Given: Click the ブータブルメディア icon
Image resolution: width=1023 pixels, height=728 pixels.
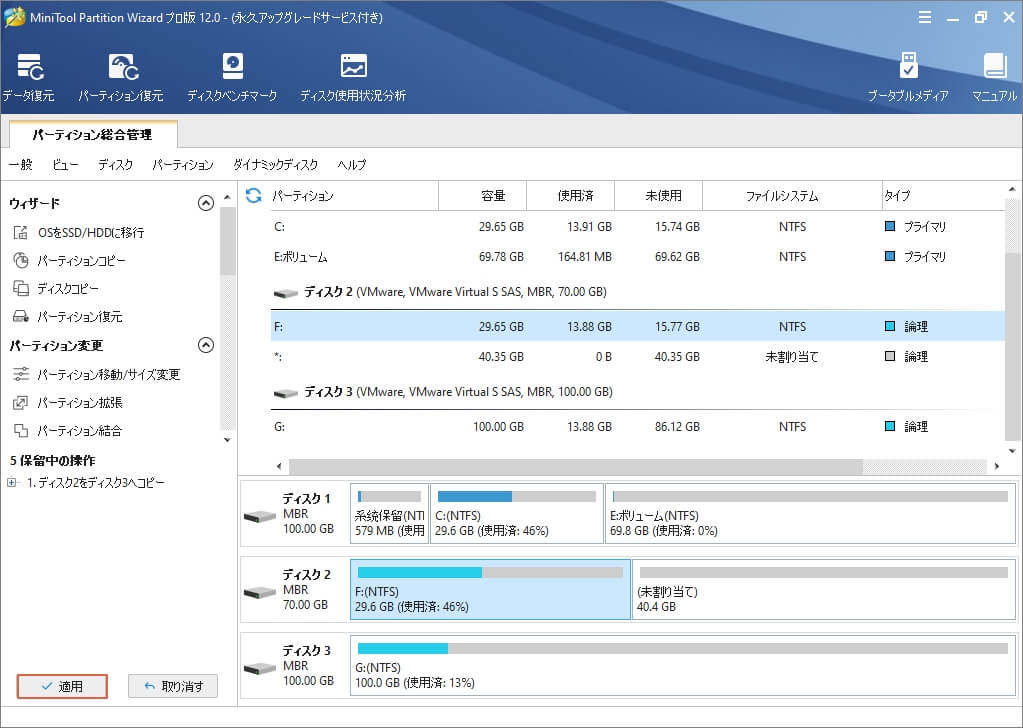Looking at the screenshot, I should (x=907, y=77).
